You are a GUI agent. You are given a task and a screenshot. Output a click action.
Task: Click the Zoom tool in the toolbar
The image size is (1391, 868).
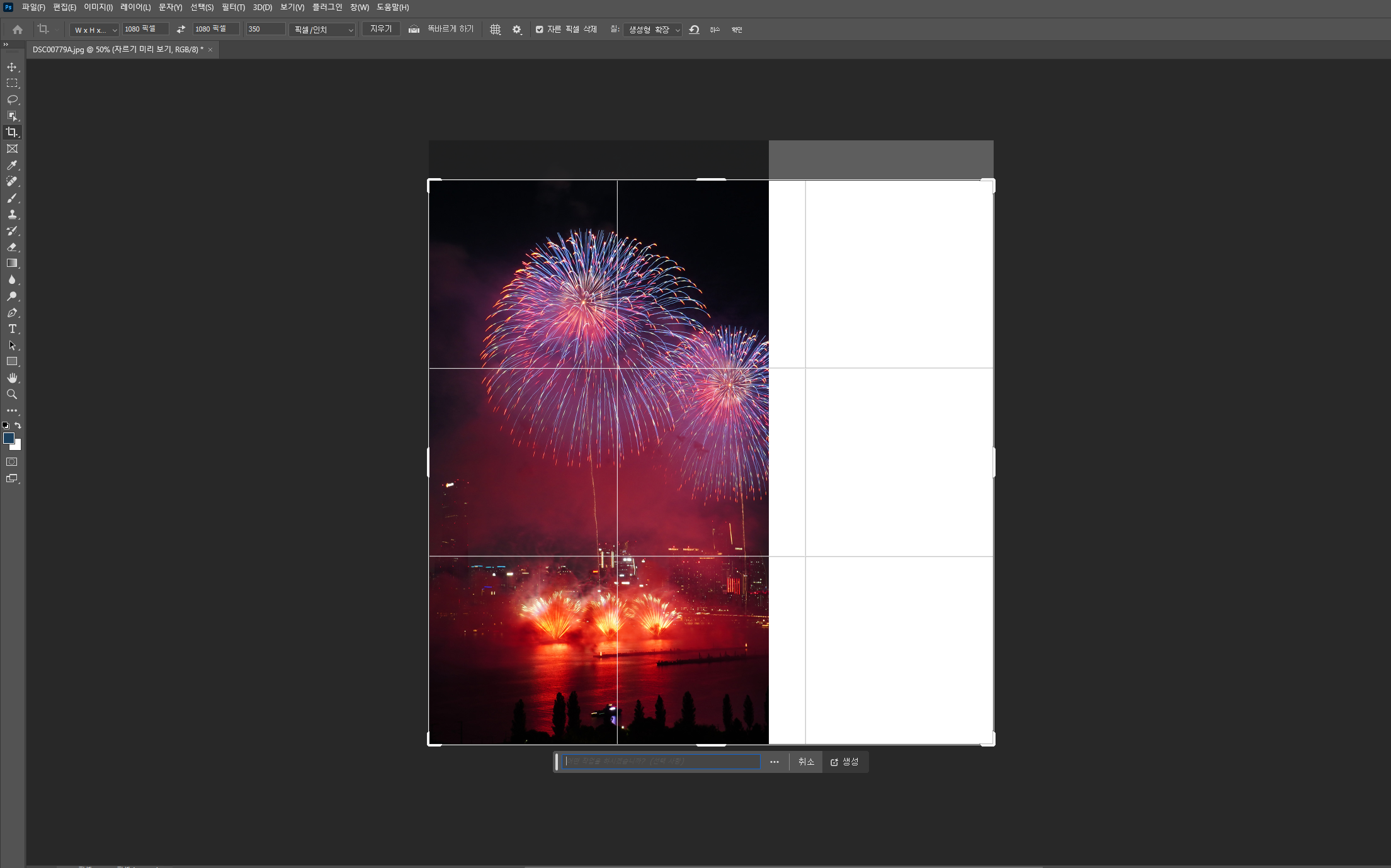coord(12,395)
